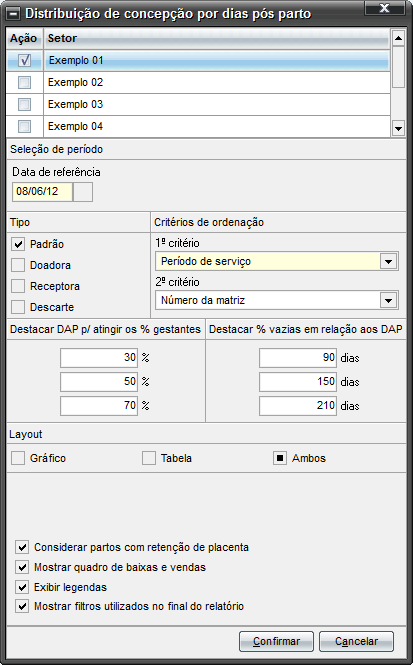Click the Confirmar button

point(276,641)
